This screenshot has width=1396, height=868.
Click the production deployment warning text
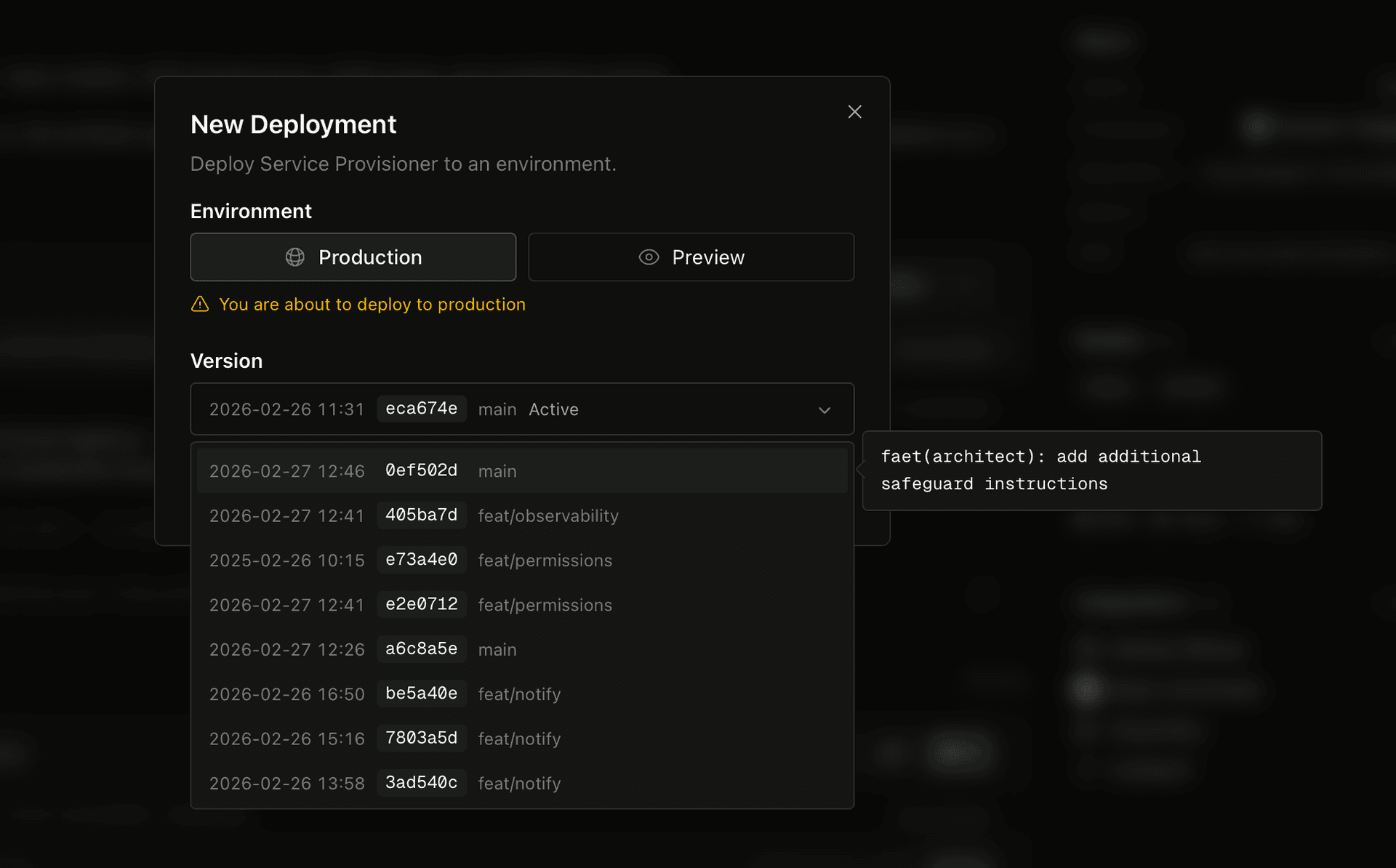click(372, 305)
